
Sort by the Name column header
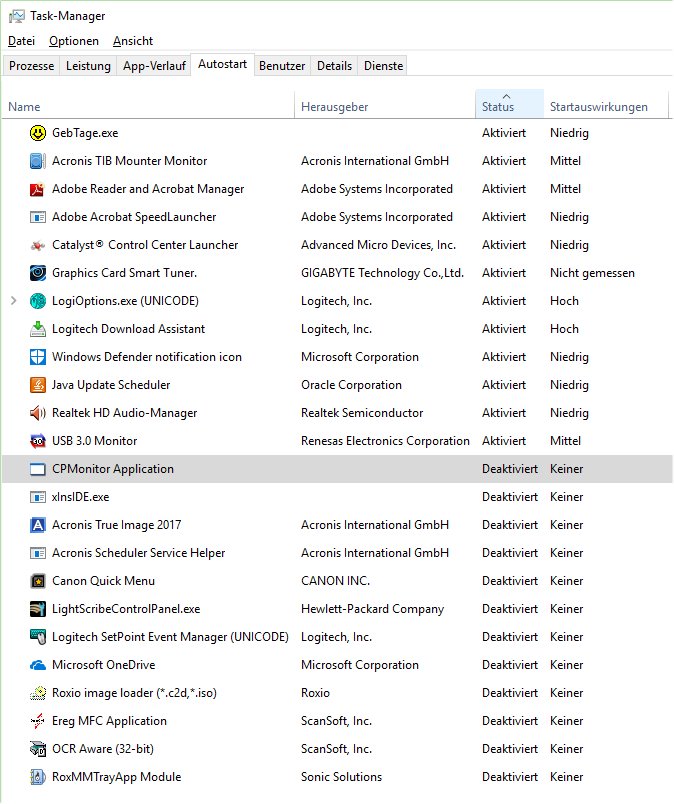click(148, 105)
